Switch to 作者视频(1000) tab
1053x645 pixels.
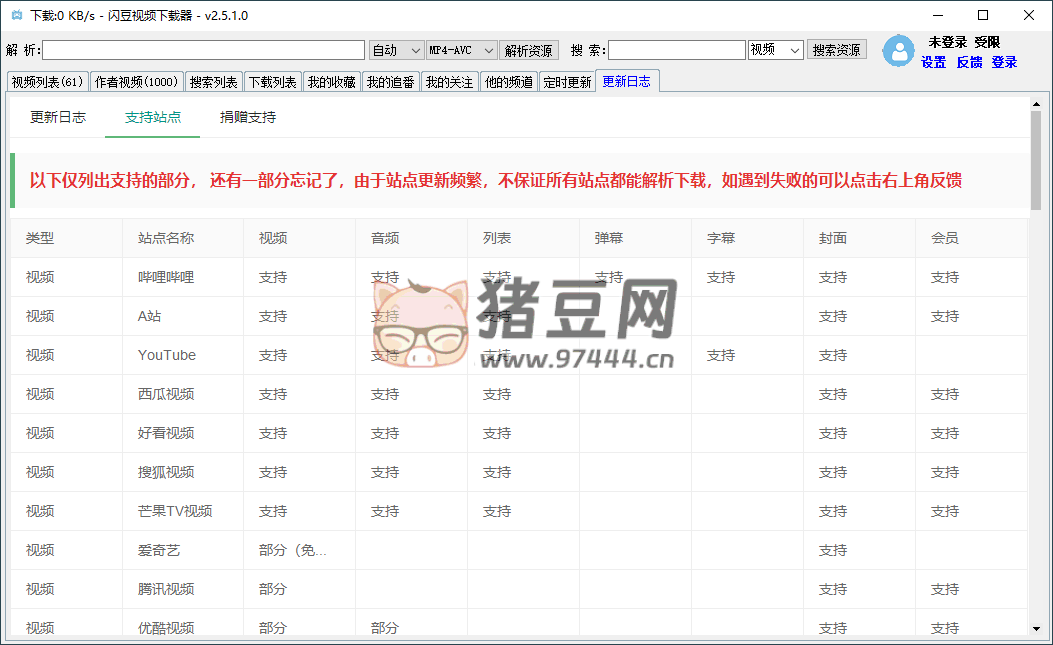(136, 82)
